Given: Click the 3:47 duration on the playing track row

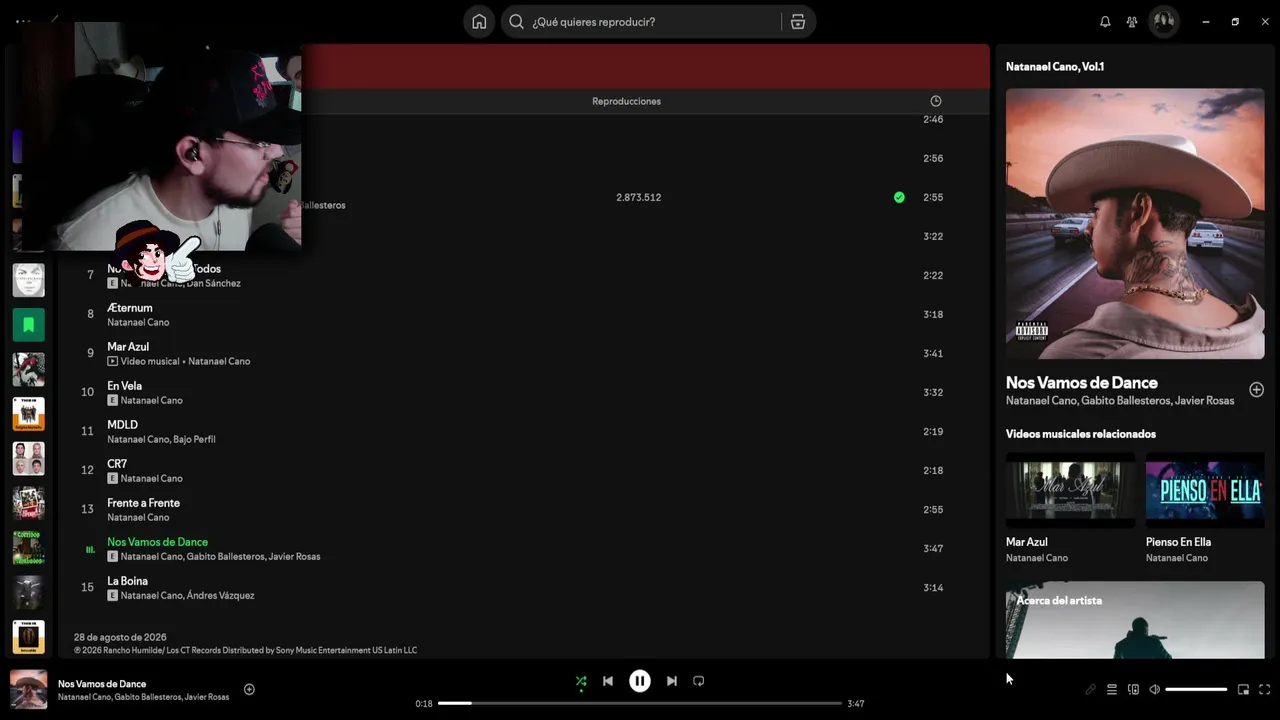Looking at the screenshot, I should point(933,548).
